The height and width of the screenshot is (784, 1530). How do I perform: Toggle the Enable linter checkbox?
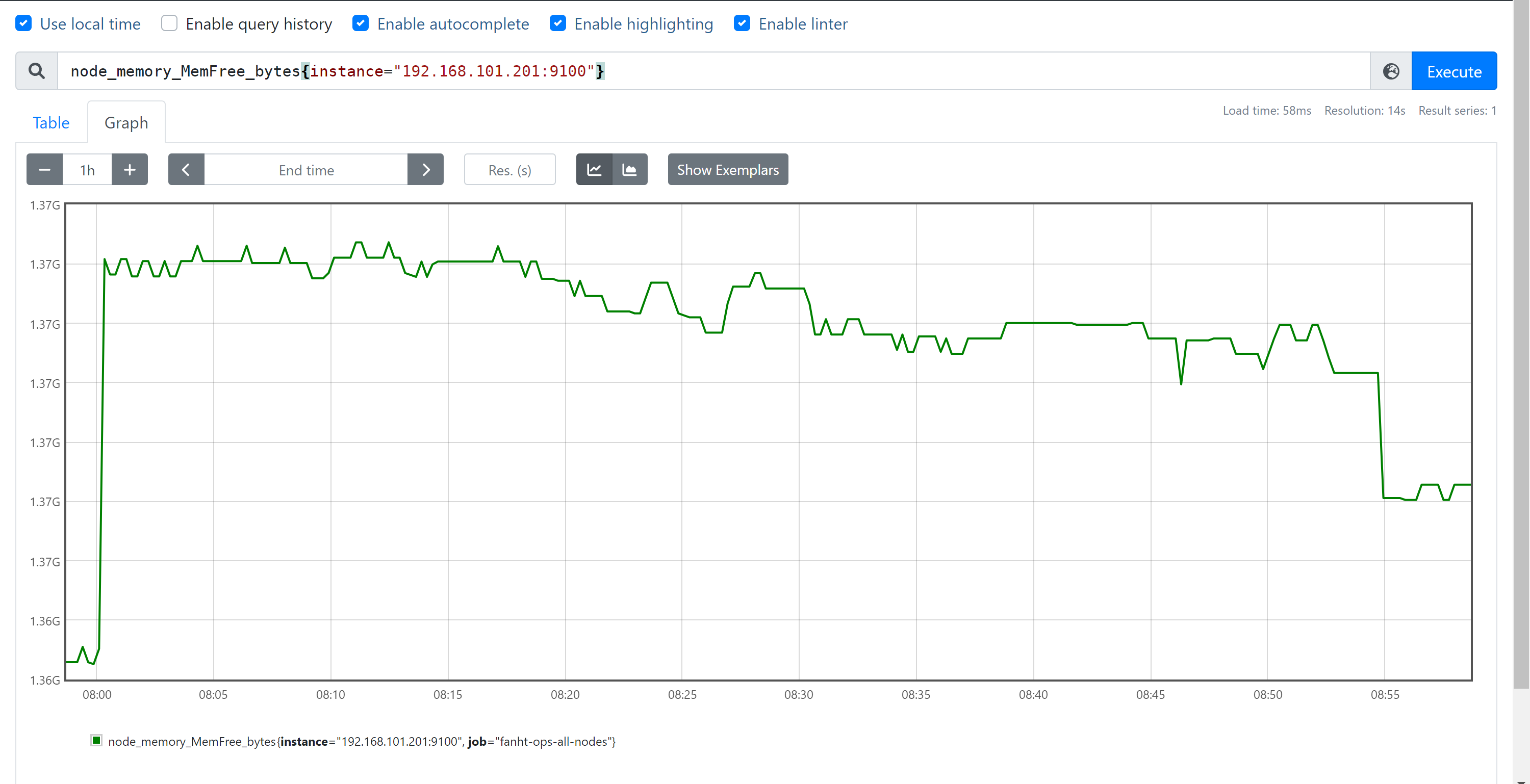pyautogui.click(x=742, y=23)
